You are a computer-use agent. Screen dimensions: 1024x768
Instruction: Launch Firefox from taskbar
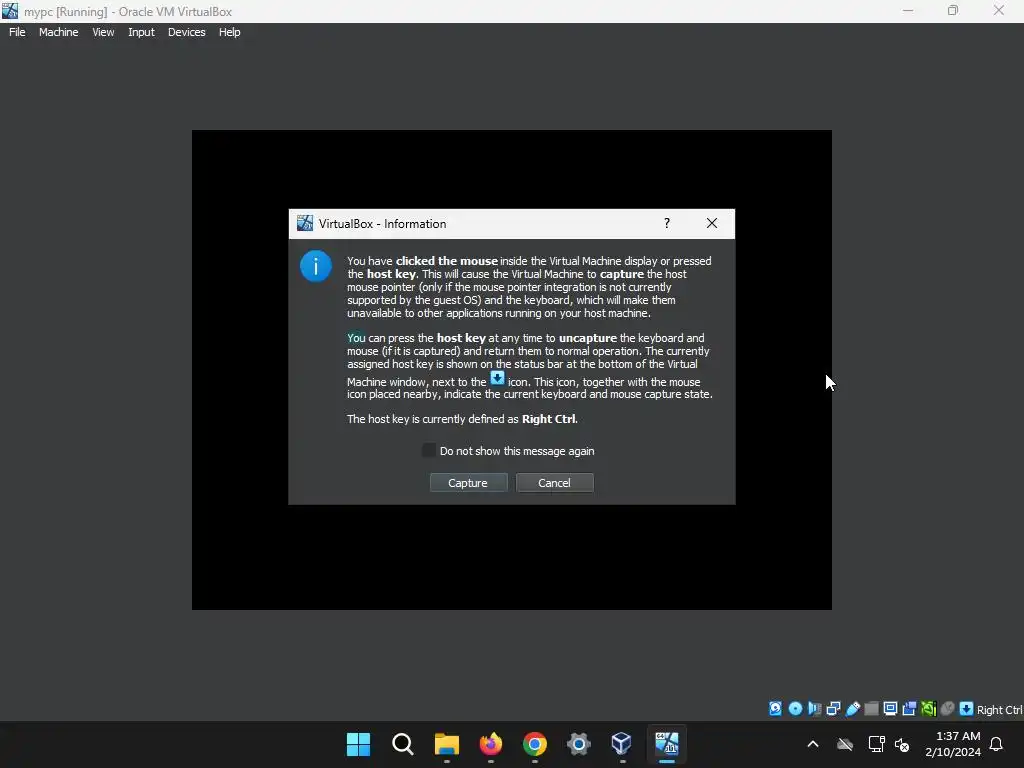[x=490, y=744]
